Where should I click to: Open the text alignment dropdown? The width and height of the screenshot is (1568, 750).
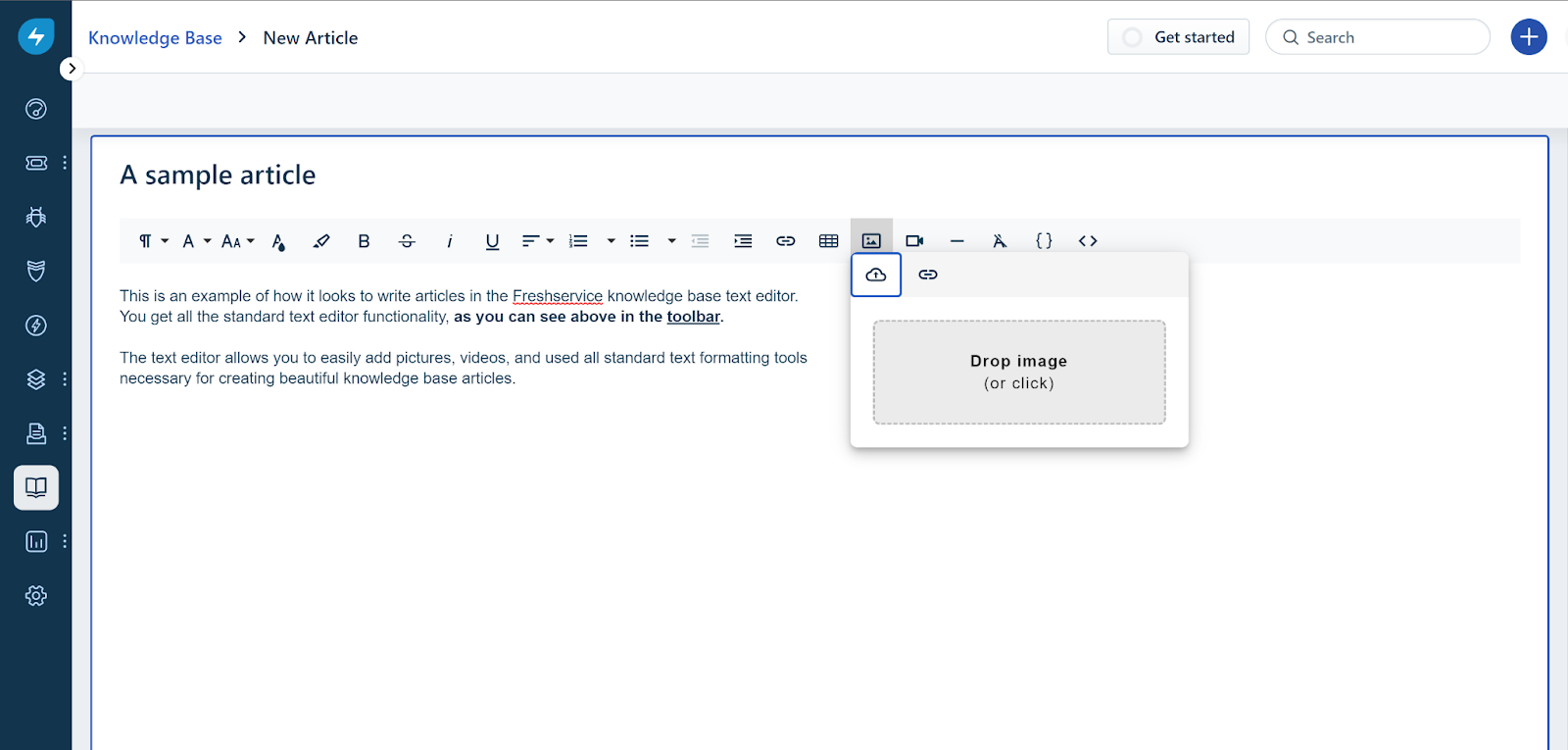(537, 241)
